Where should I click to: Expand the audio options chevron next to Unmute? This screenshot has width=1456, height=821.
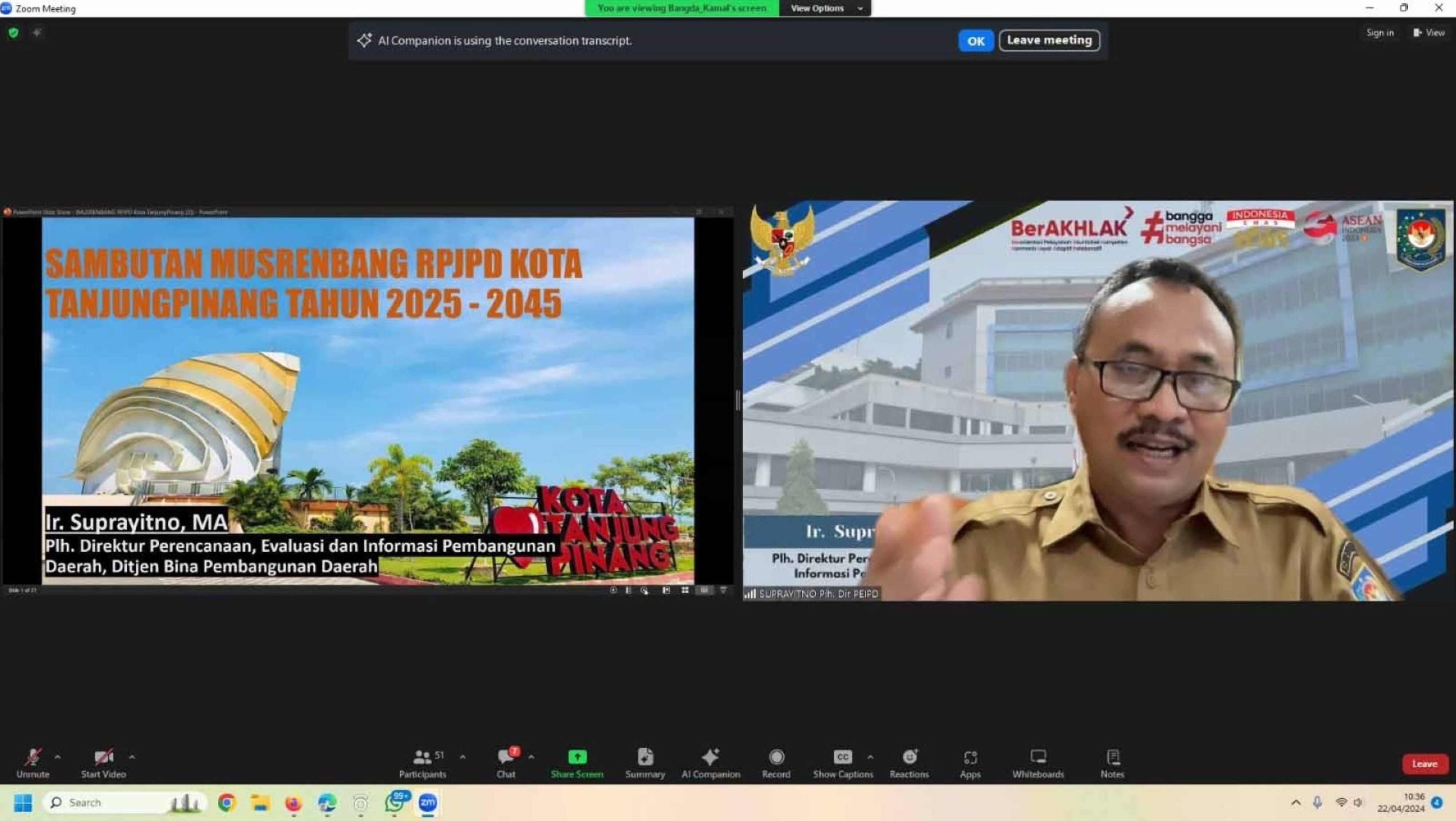tap(57, 756)
